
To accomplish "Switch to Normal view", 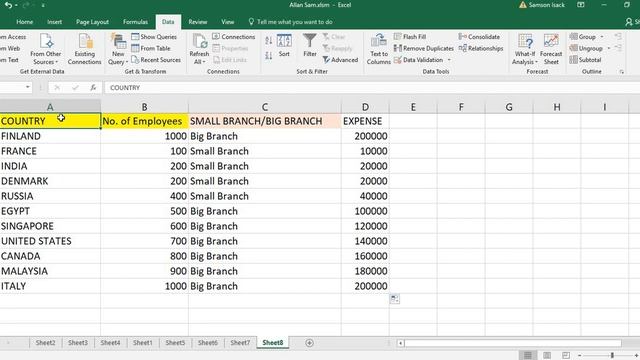I will (x=528, y=355).
